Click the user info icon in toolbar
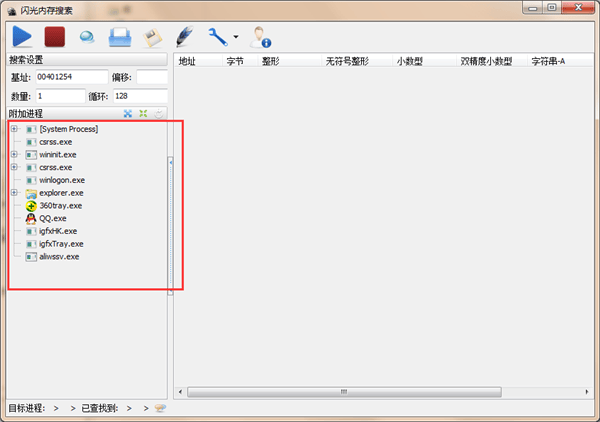The width and height of the screenshot is (600, 422). pyautogui.click(x=261, y=37)
